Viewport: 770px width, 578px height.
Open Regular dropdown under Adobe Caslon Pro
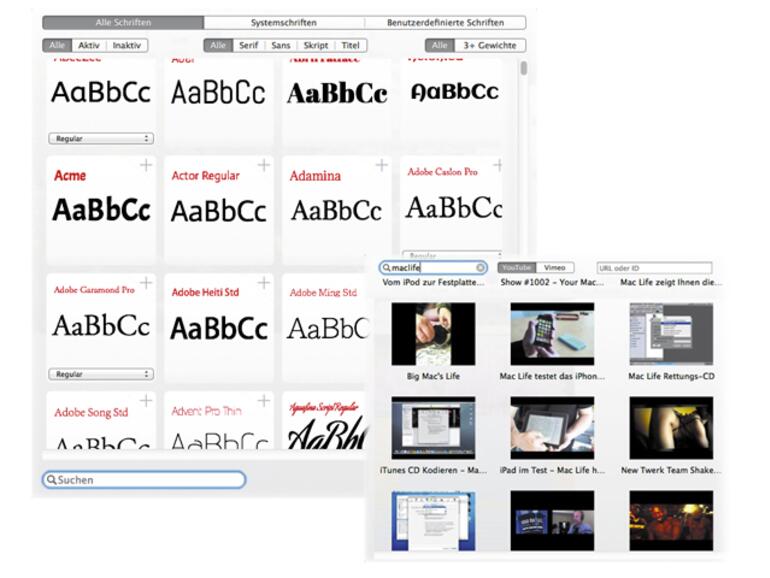point(452,255)
